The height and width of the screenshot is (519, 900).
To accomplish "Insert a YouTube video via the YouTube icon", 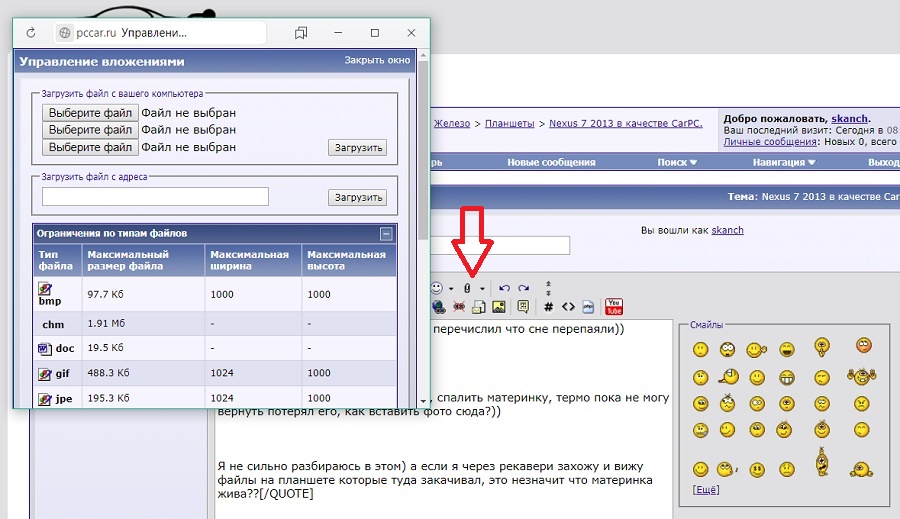I will 614,306.
